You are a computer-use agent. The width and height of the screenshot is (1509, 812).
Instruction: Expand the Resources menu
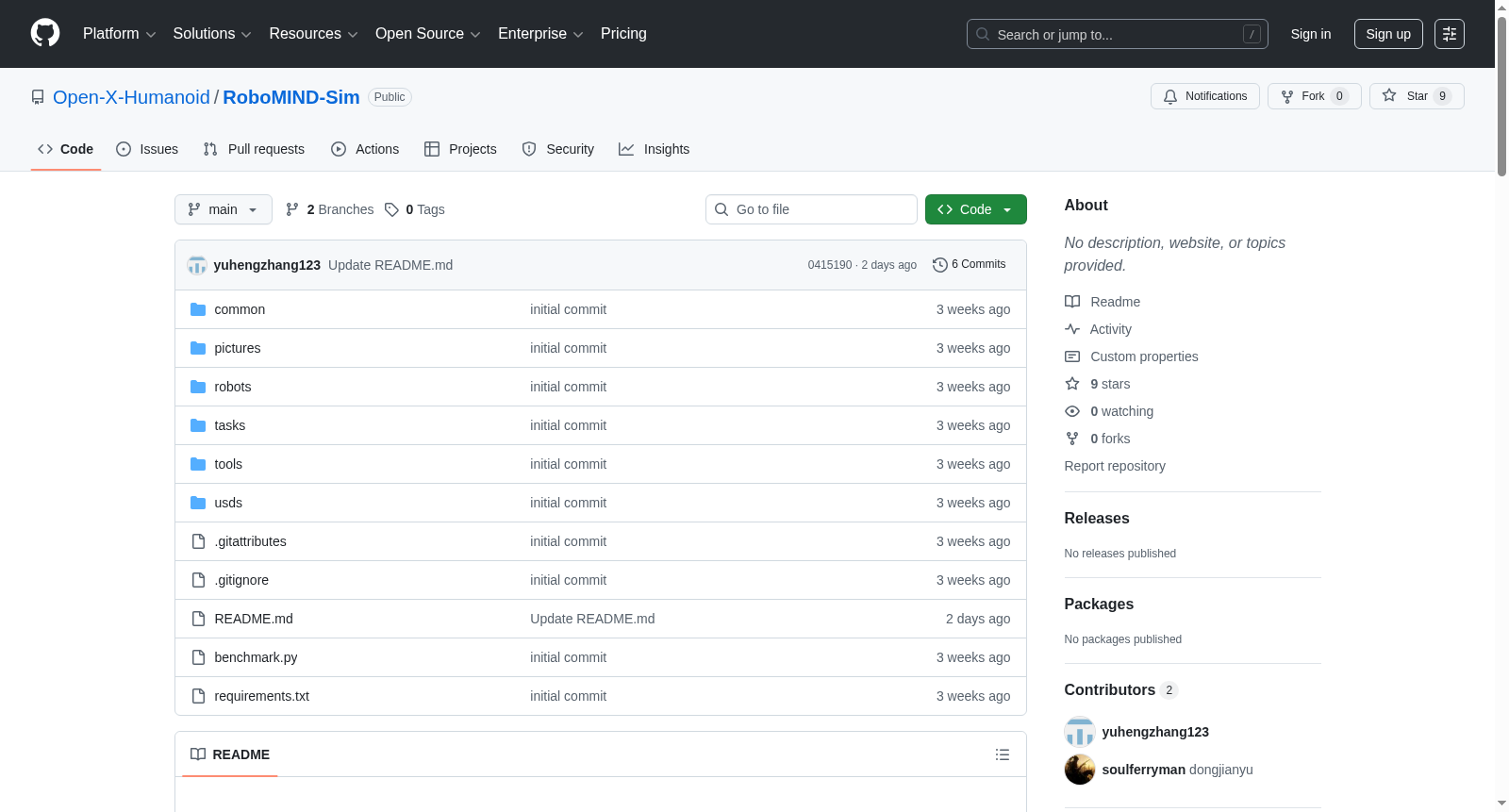click(313, 34)
